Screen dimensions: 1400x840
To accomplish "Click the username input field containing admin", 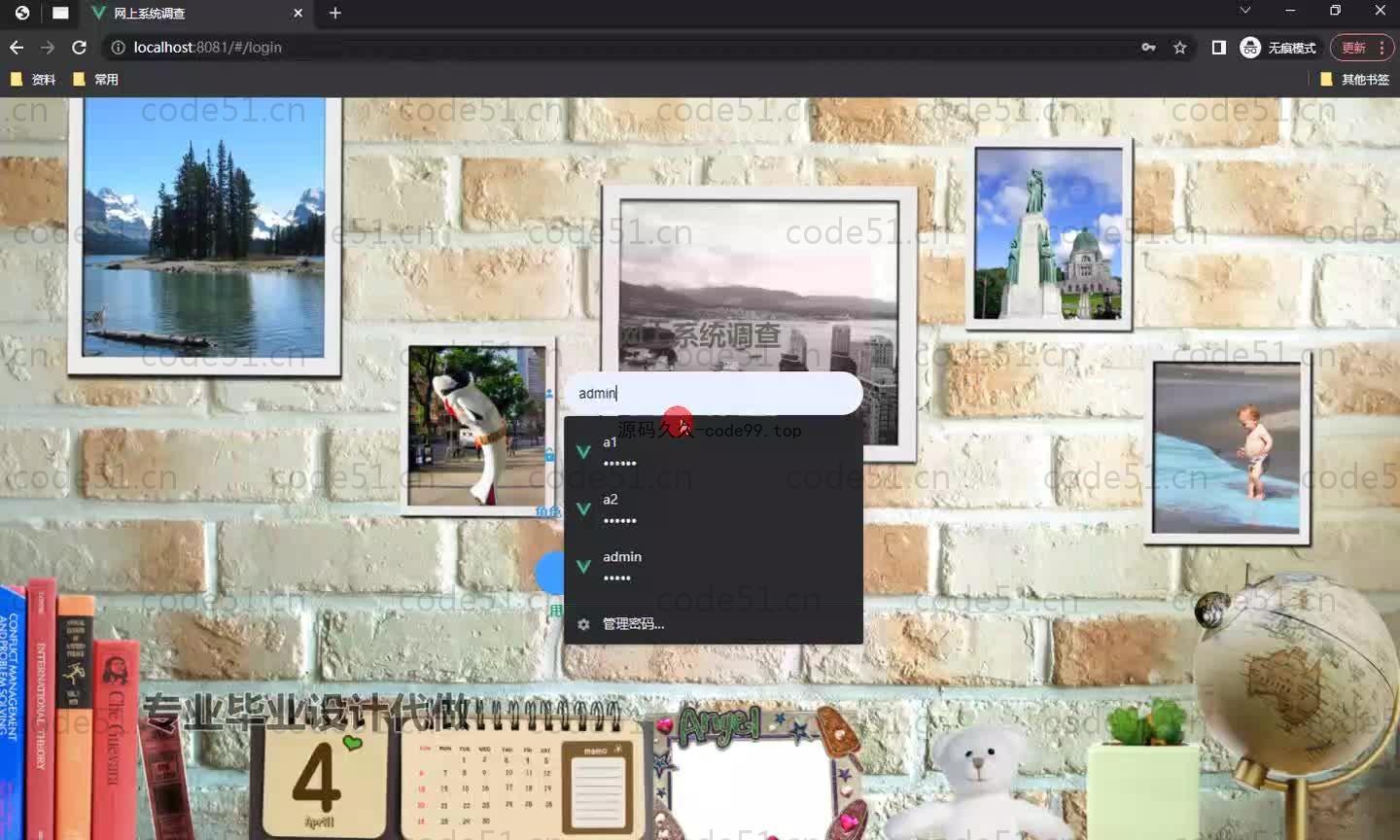I will (x=713, y=394).
